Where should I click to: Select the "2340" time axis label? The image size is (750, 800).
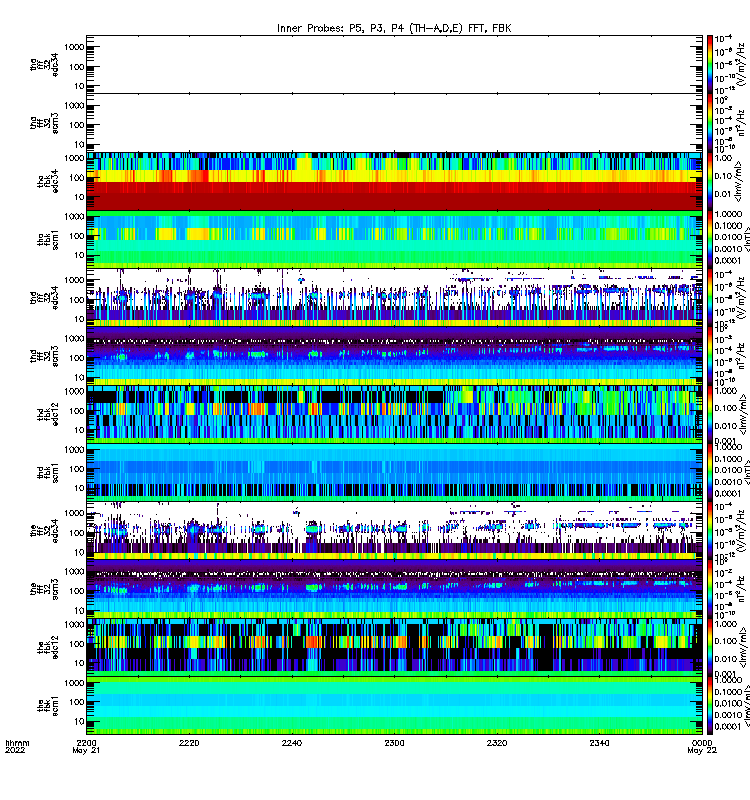coord(599,743)
